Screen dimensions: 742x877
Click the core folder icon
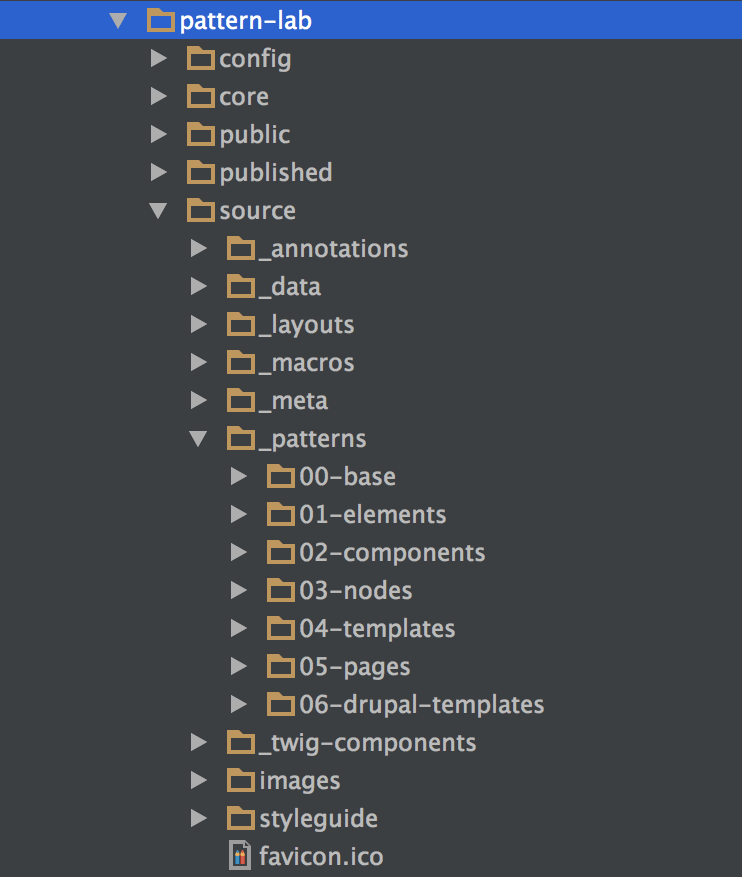coord(199,96)
